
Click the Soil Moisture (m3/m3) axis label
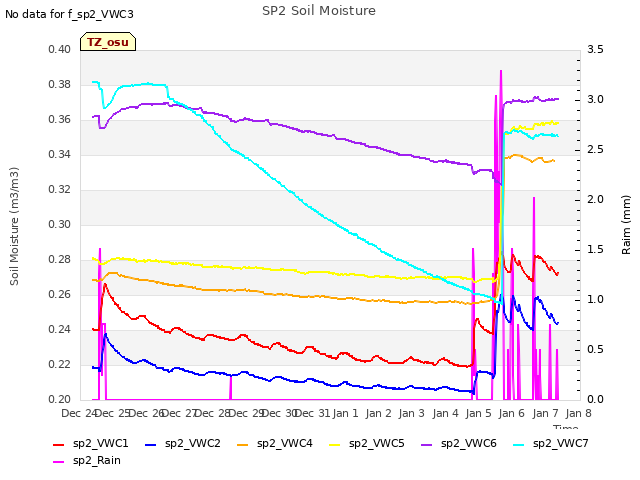[x=14, y=226]
